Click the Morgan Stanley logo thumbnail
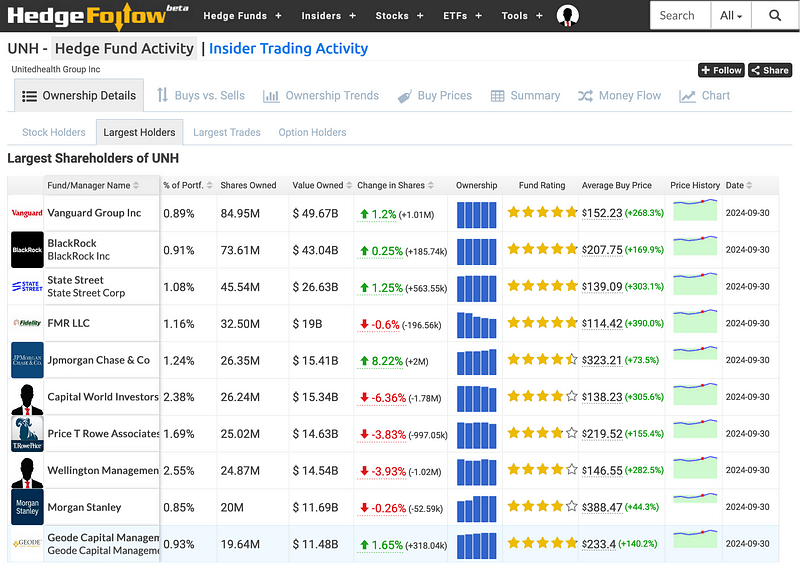This screenshot has width=800, height=569. tap(27, 507)
